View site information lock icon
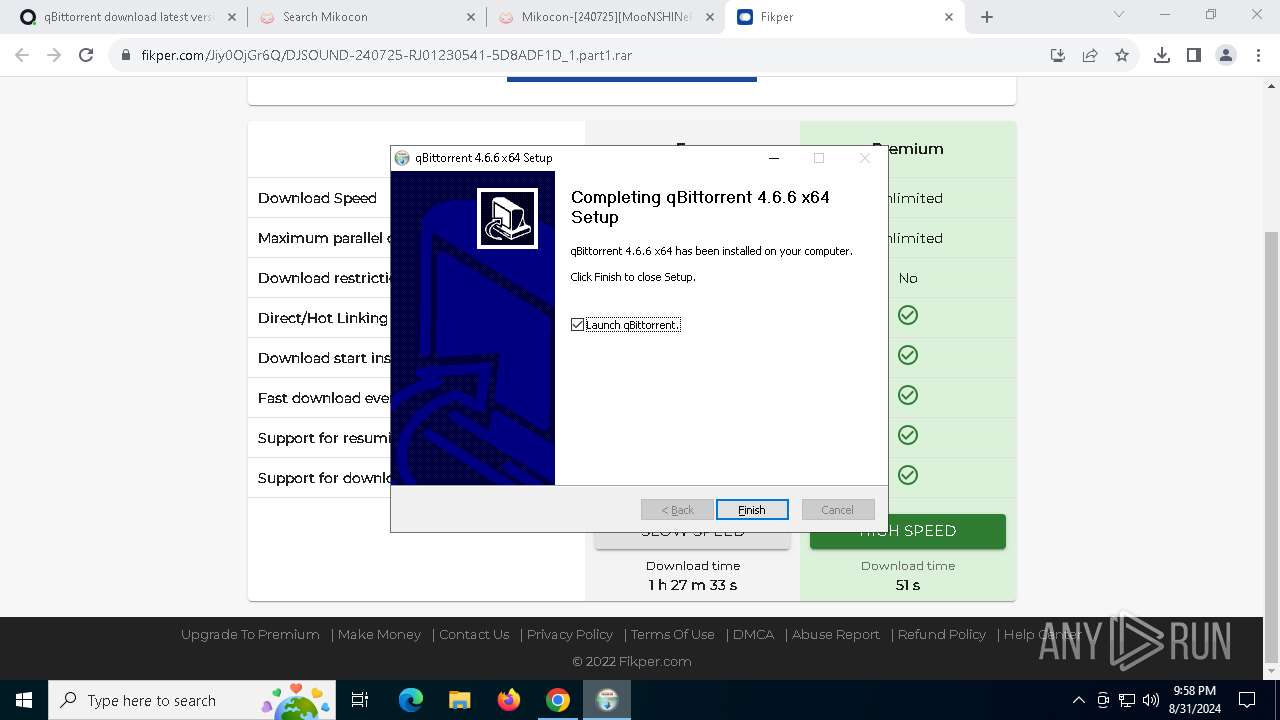Image resolution: width=1280 pixels, height=720 pixels. coord(126,55)
